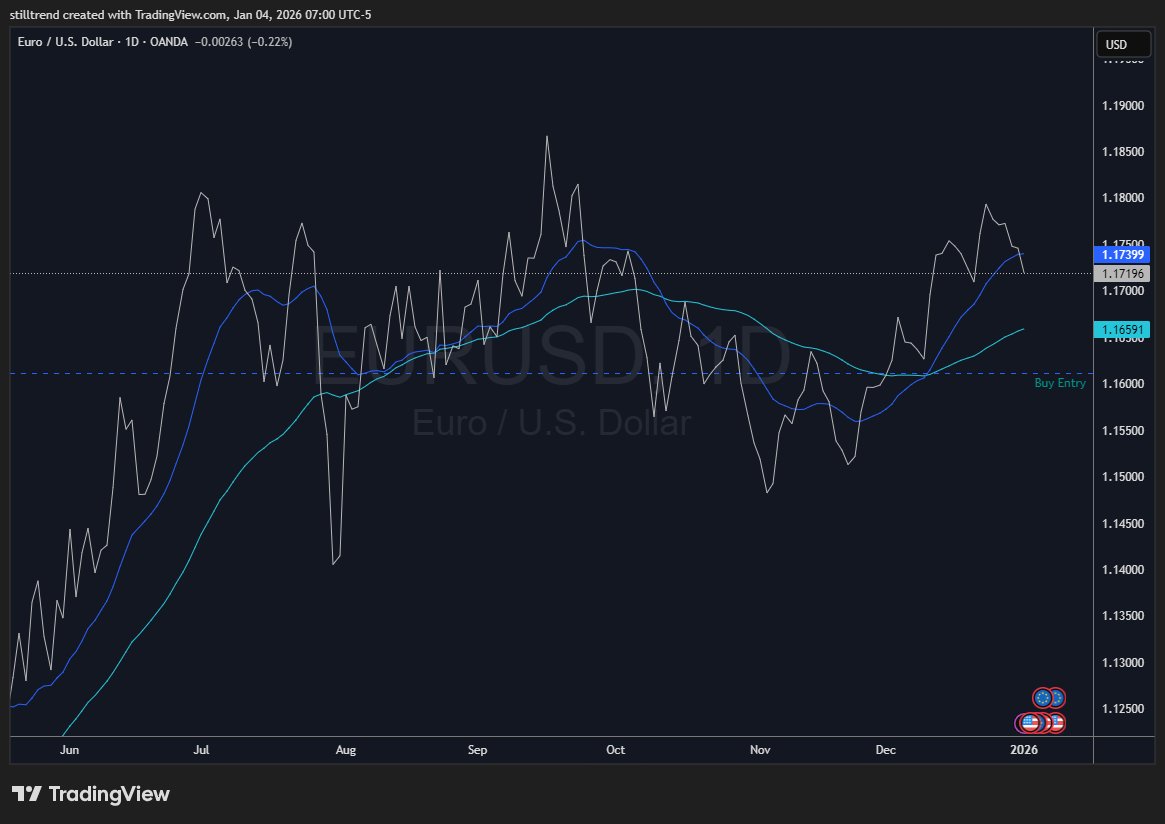1165x824 pixels.
Task: Click the gray 1.17196 price label
Action: click(1122, 271)
